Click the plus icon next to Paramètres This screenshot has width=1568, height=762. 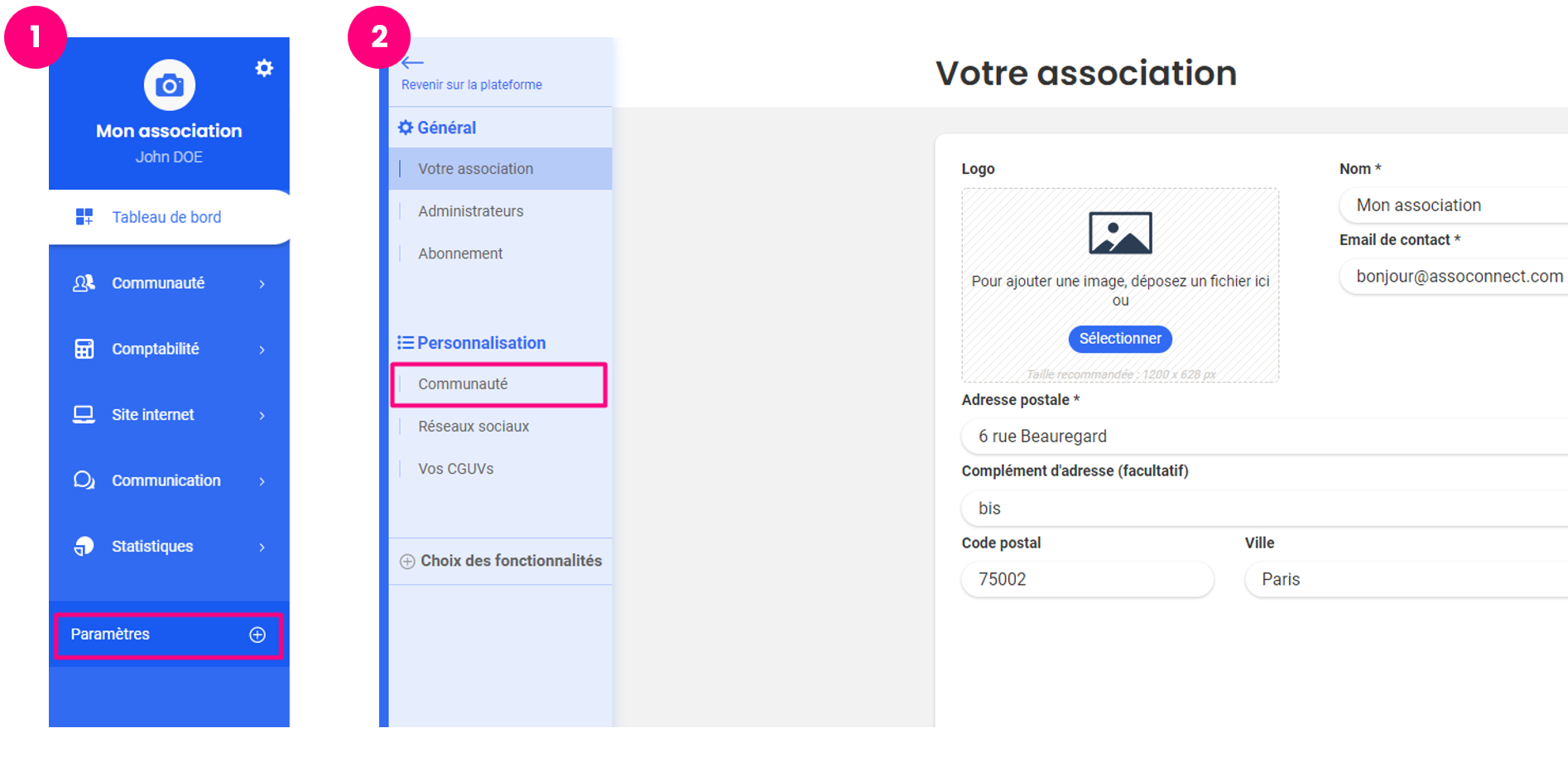coord(257,634)
